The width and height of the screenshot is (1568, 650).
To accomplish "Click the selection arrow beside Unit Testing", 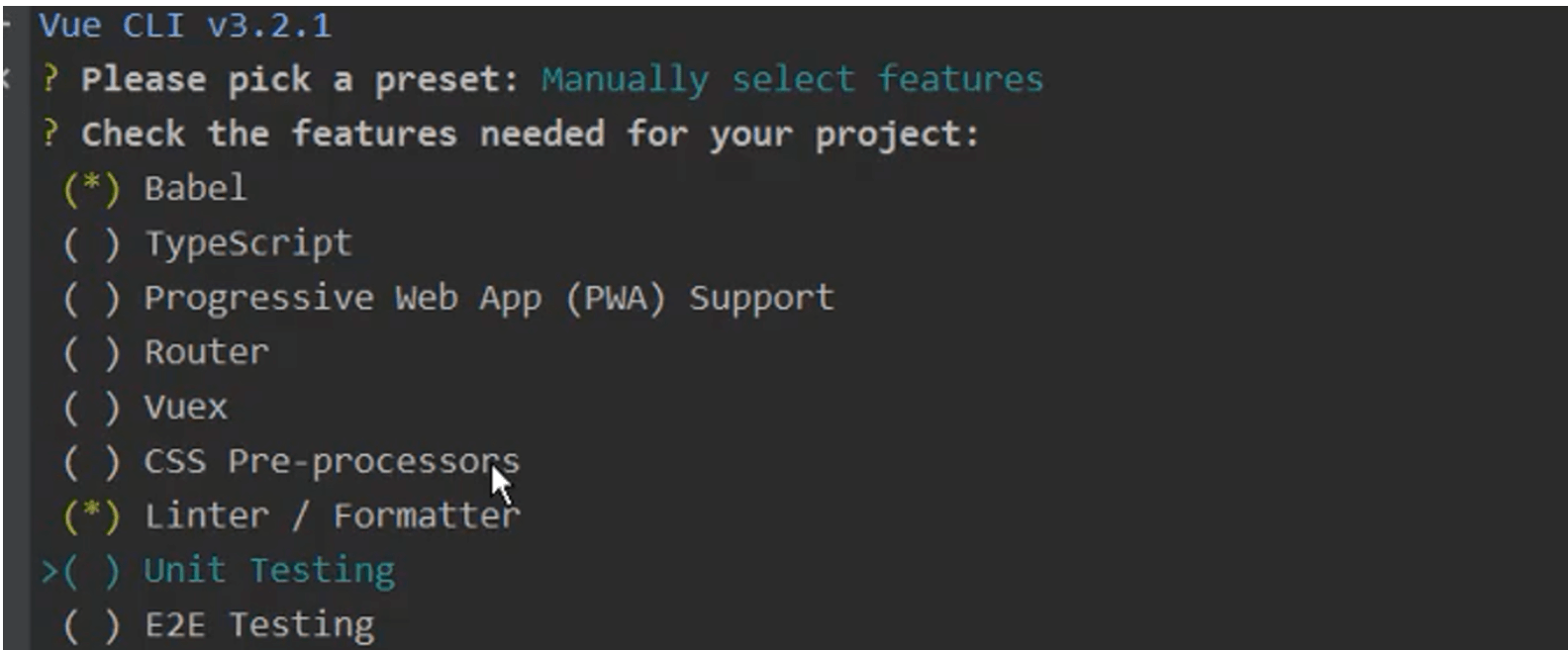I will [x=49, y=571].
